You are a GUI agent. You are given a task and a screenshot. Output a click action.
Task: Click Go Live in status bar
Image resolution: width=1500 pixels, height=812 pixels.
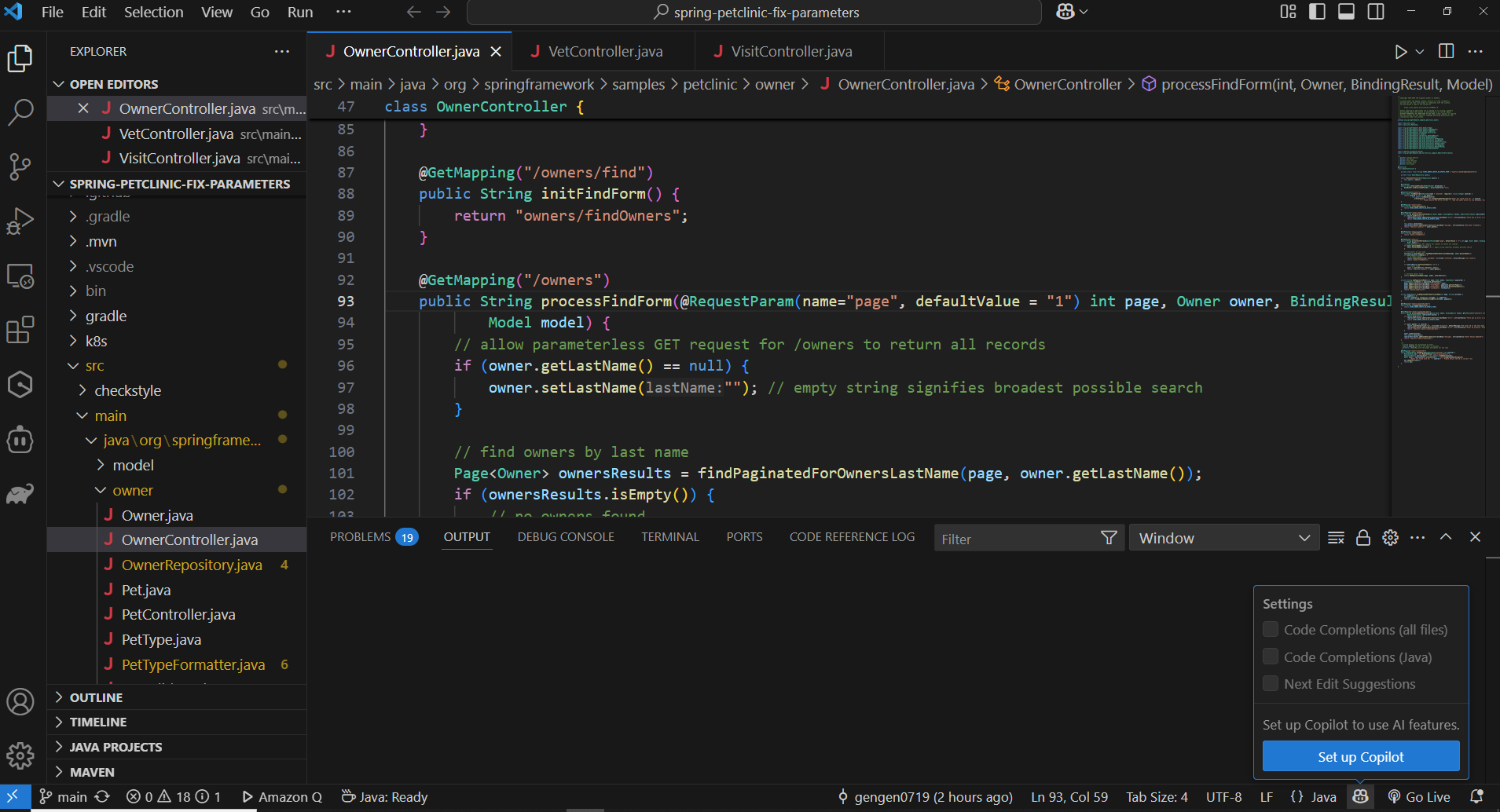click(1419, 797)
